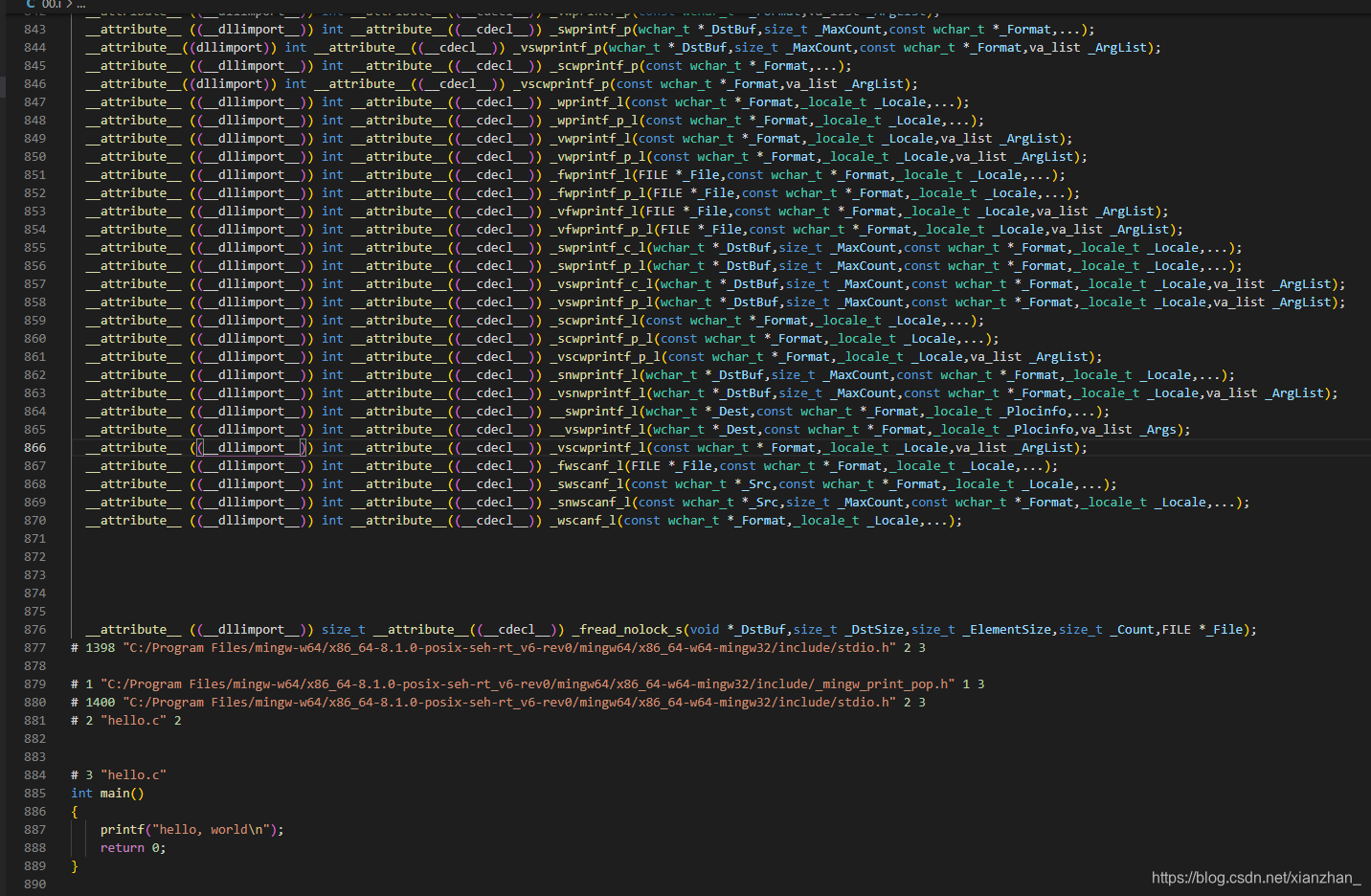Click the _swscanf_l function name
Viewport: 1371px width, 896px height.
(587, 484)
